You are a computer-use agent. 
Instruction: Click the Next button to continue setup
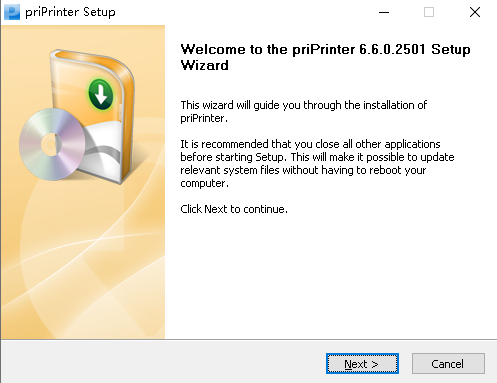click(x=362, y=364)
